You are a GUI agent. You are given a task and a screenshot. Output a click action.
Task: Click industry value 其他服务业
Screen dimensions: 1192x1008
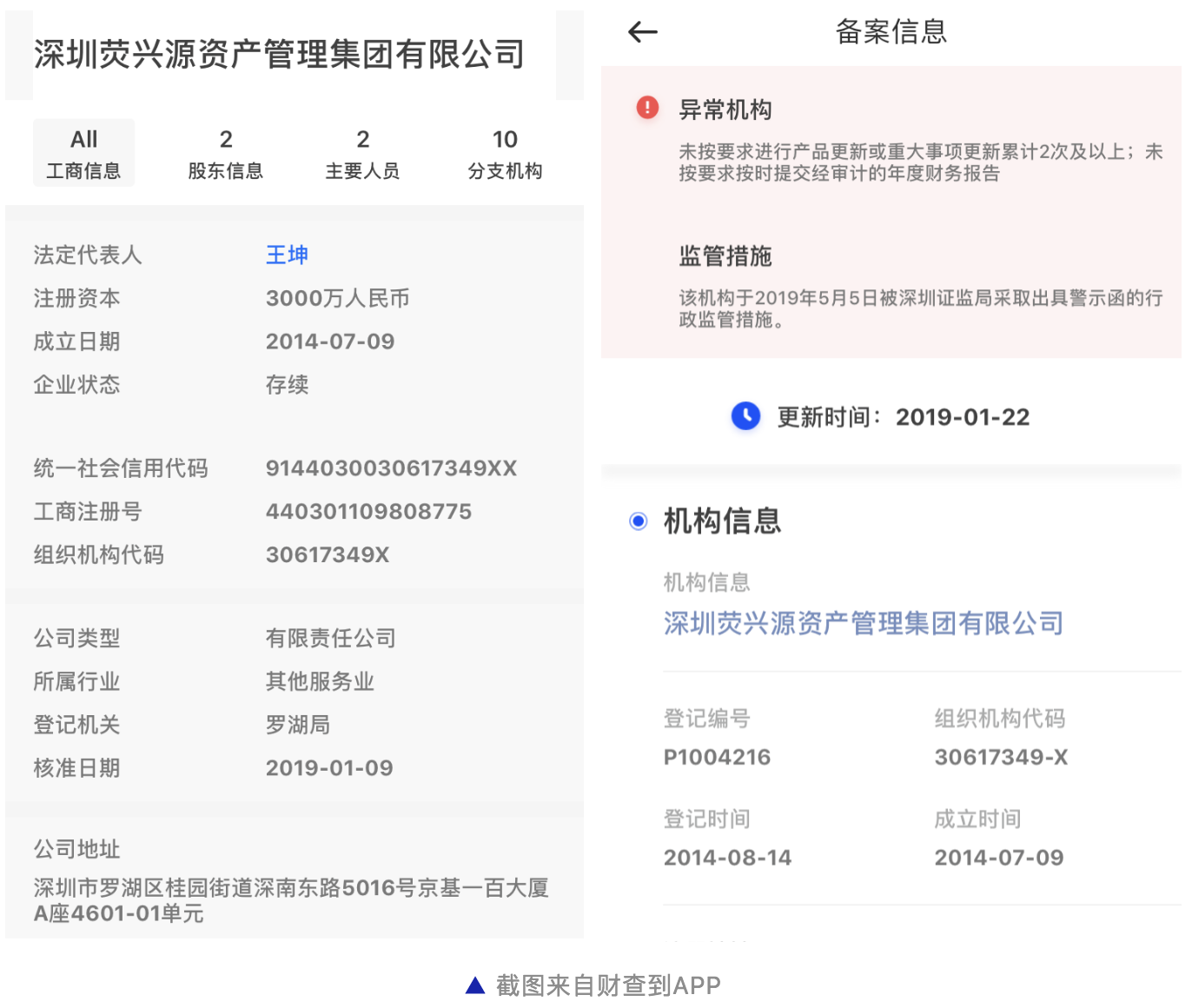[x=320, y=681]
